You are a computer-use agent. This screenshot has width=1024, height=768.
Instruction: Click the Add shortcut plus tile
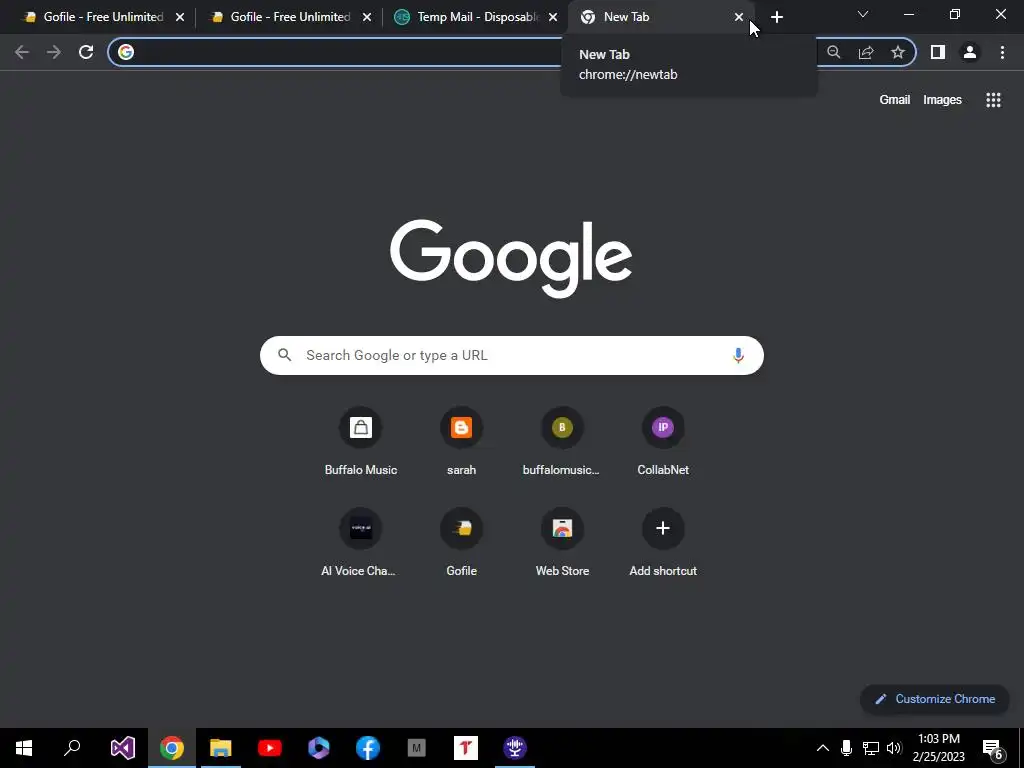pyautogui.click(x=663, y=542)
